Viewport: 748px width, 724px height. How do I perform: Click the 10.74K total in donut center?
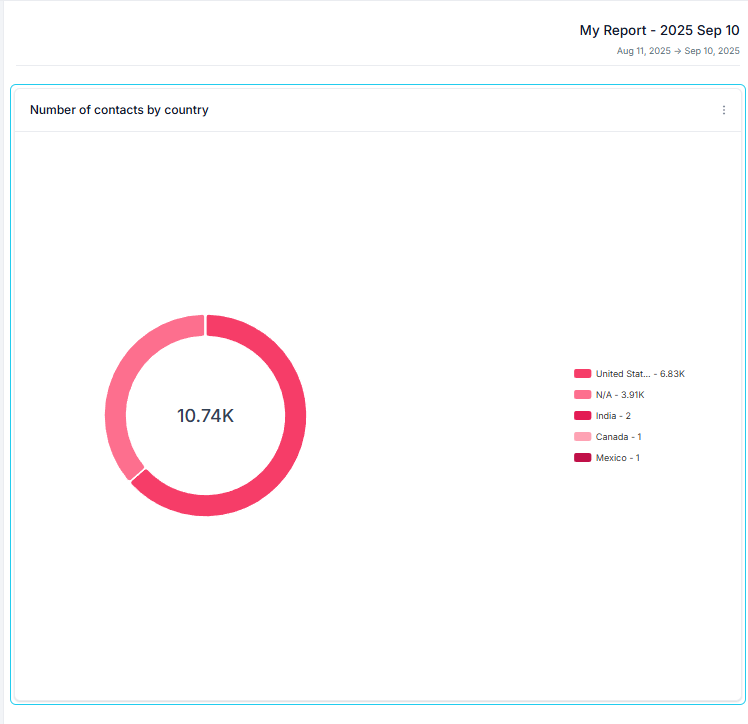click(x=205, y=416)
